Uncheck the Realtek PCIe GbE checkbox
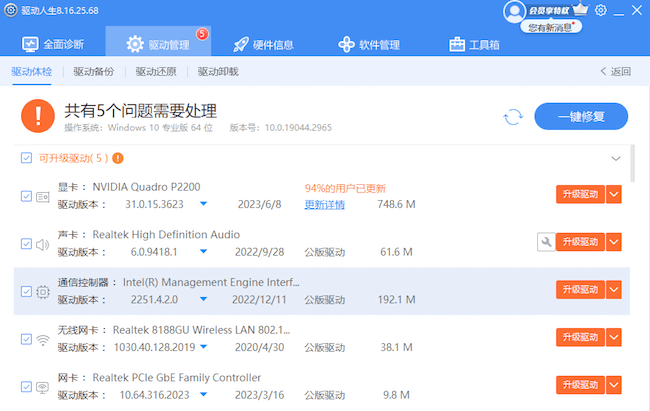 click(x=26, y=387)
